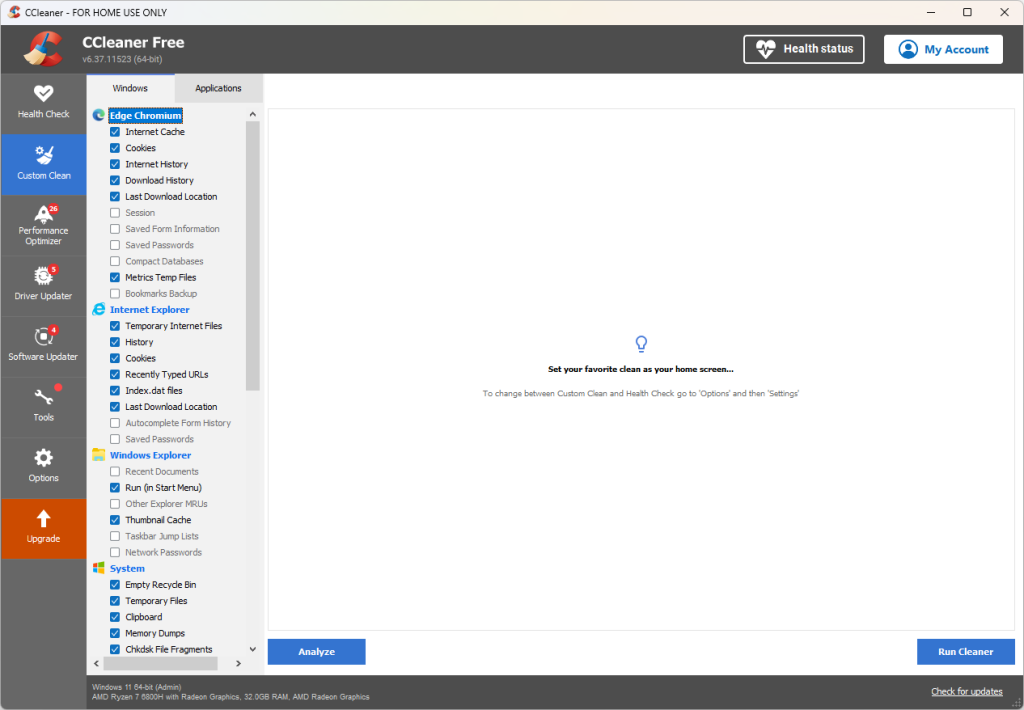Screen dimensions: 1024x710
Task: Click the Windows 11 64-bit system info
Action: tap(136, 687)
